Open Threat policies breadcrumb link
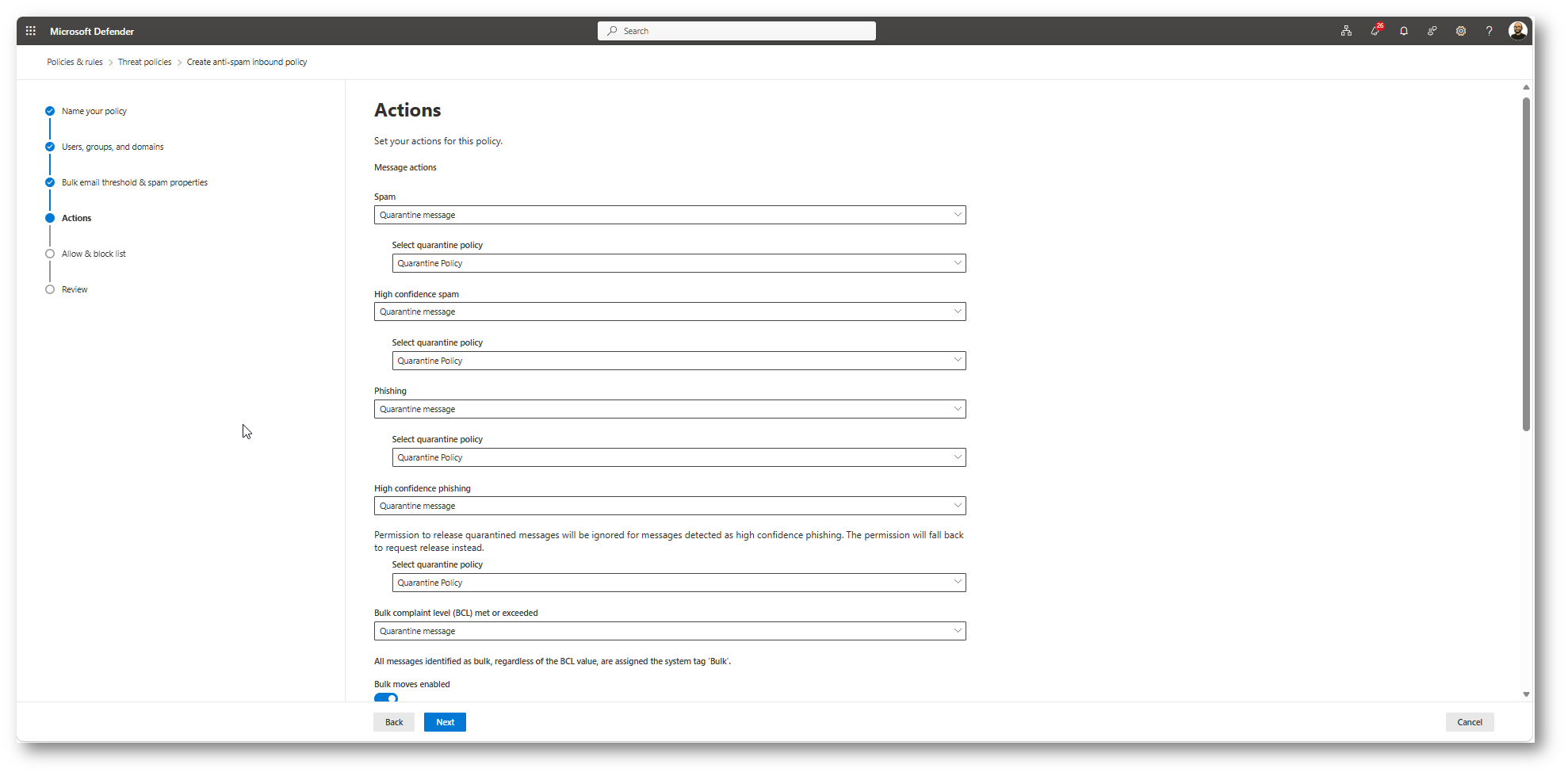Screen dimensions: 1568x776 pyautogui.click(x=144, y=62)
